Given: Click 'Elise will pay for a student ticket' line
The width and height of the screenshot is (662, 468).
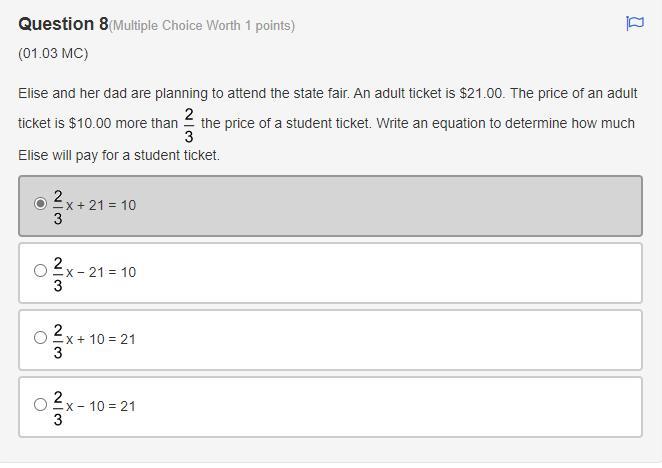Looking at the screenshot, I should pyautogui.click(x=118, y=155).
